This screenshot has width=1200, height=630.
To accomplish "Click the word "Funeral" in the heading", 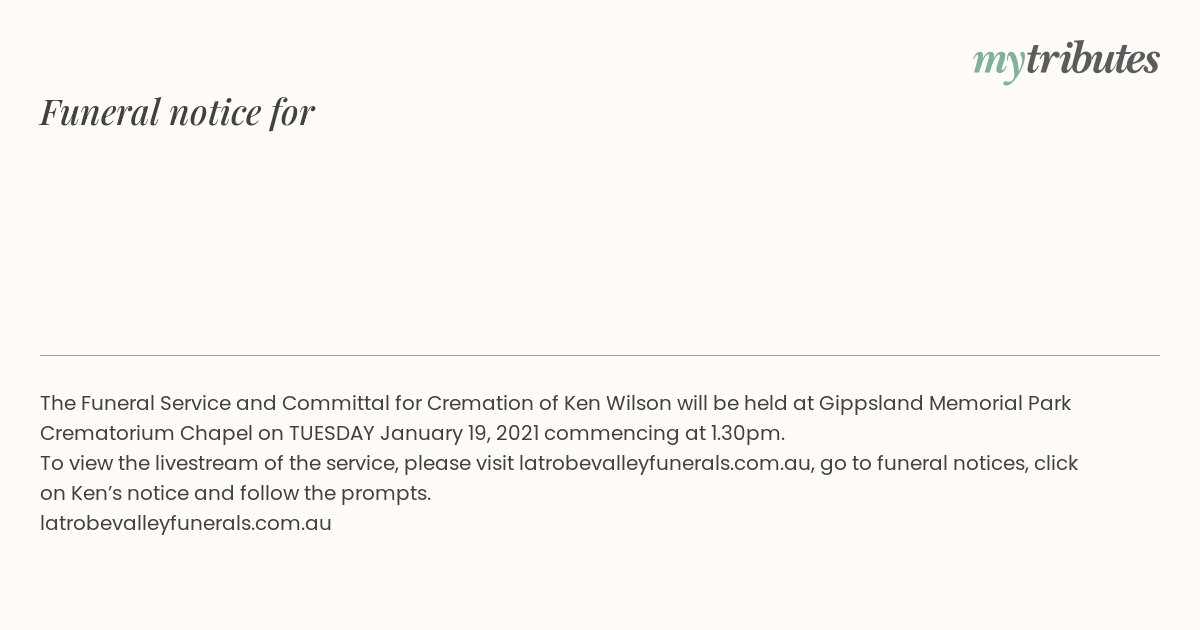I will (x=100, y=112).
